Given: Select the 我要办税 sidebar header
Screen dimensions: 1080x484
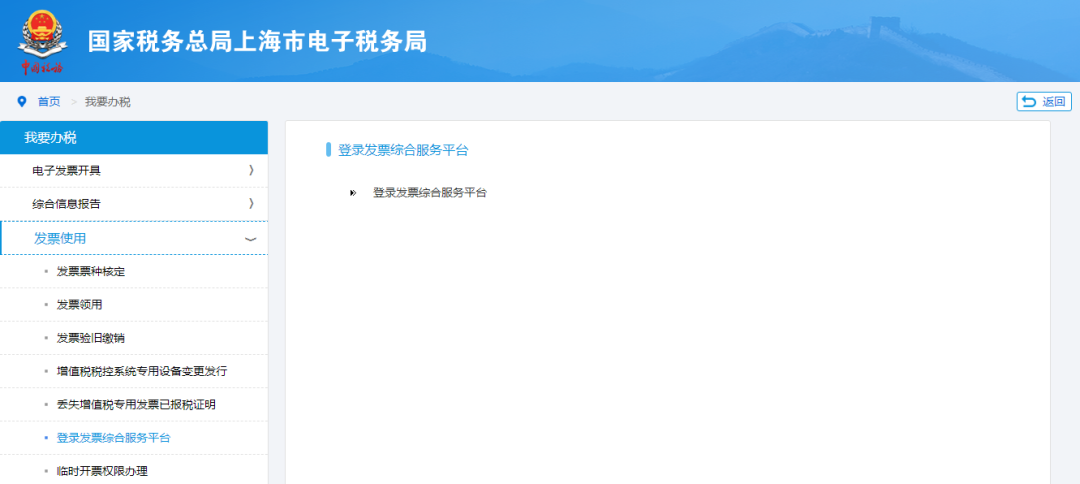Looking at the screenshot, I should tap(134, 138).
